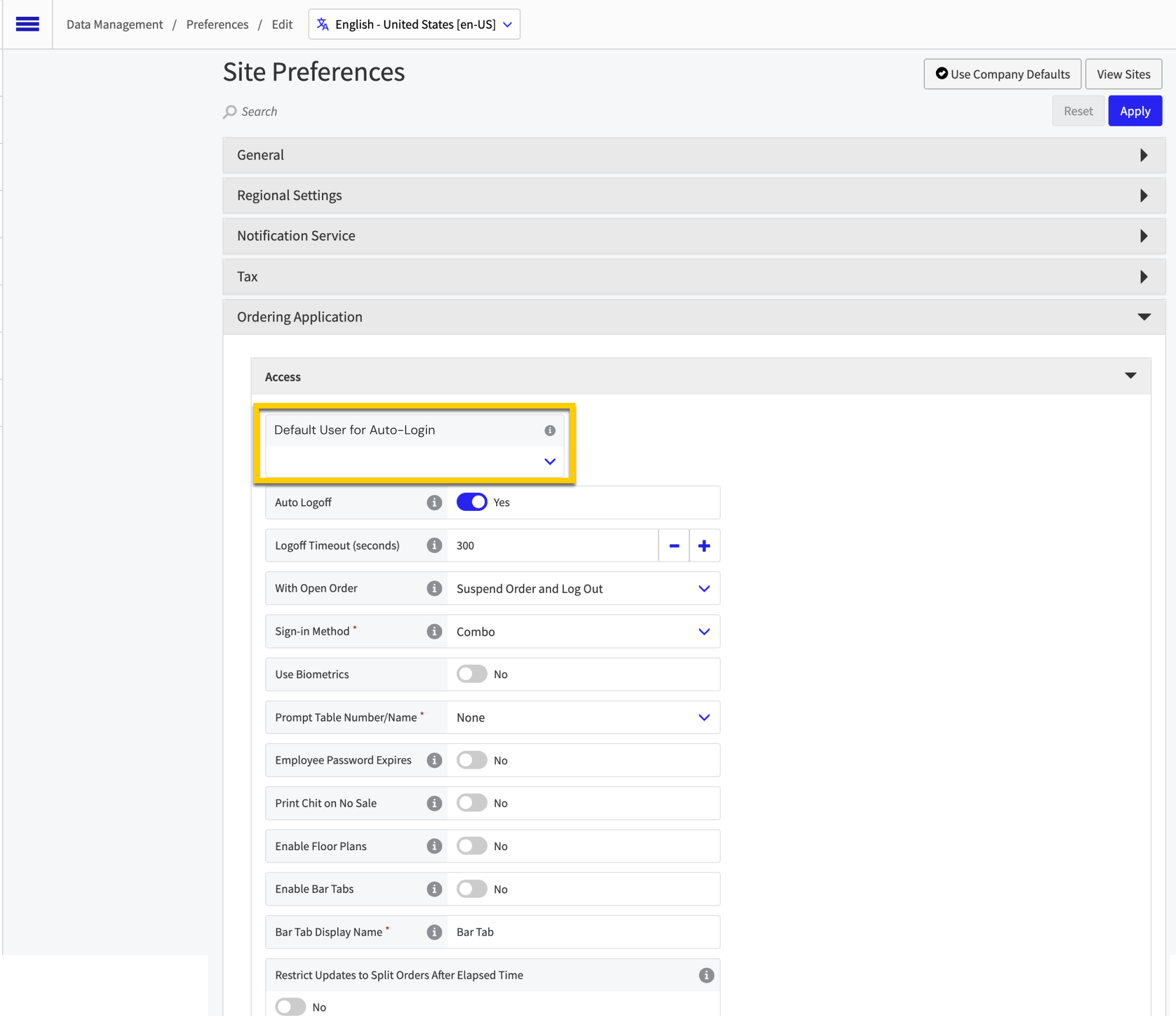Turn off the Auto Logoff toggle
This screenshot has height=1016, width=1176.
[471, 502]
